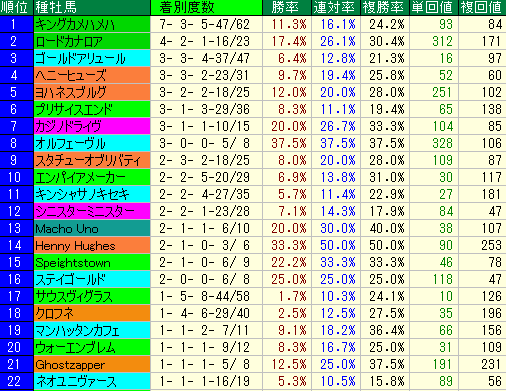Viewport: 506px width, 391px height.
Task: Select the キングカメハメハ sire cell
Action: click(x=92, y=24)
